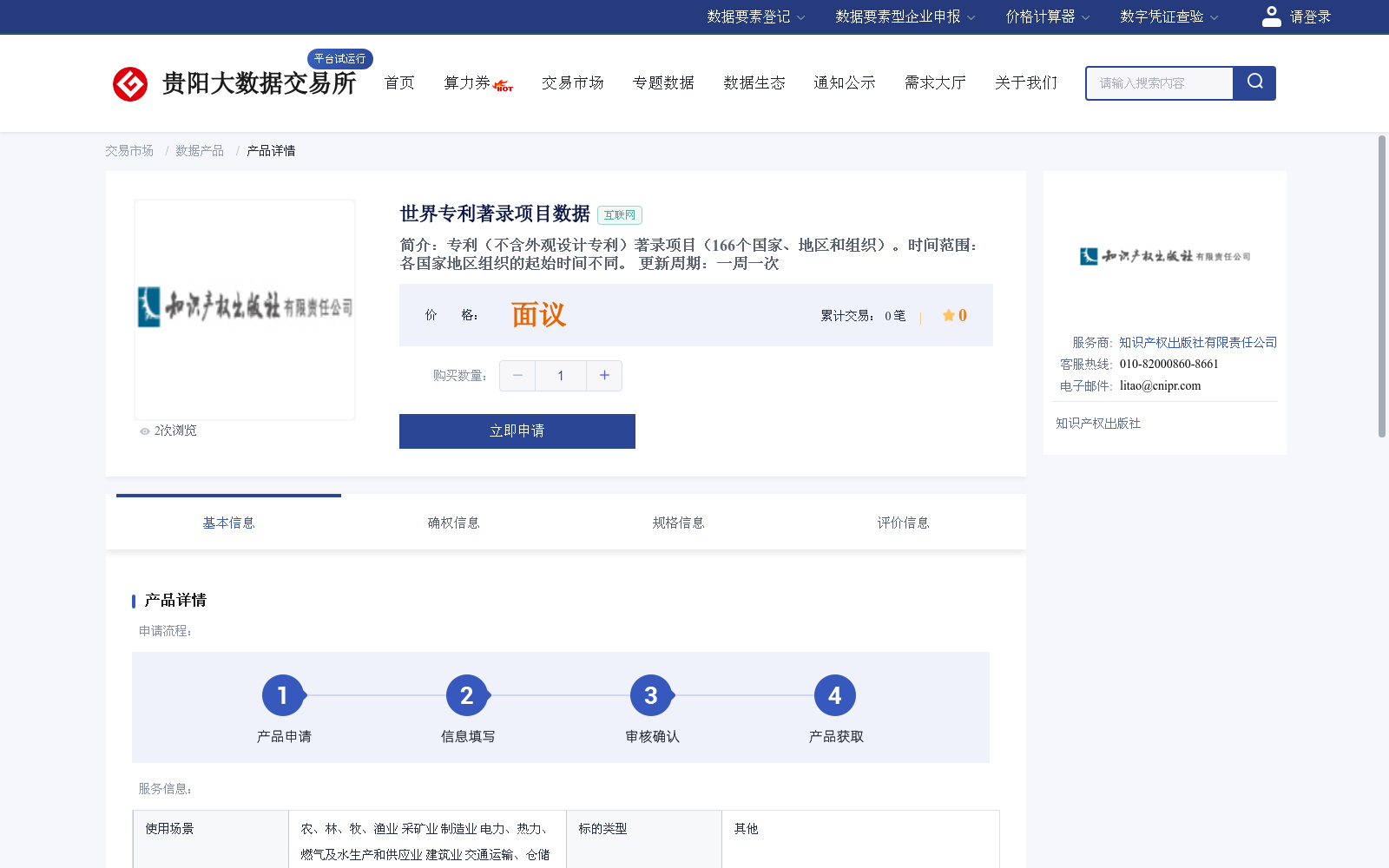Increase purchase quantity with plus button
This screenshot has height=868, width=1389.
(x=604, y=376)
